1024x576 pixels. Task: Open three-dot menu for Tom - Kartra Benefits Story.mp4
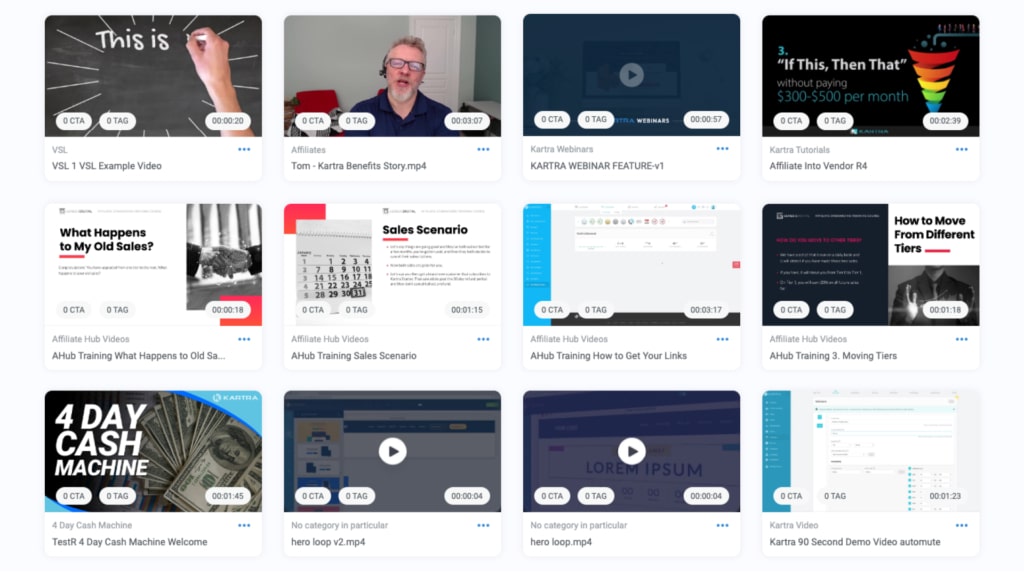pos(483,150)
